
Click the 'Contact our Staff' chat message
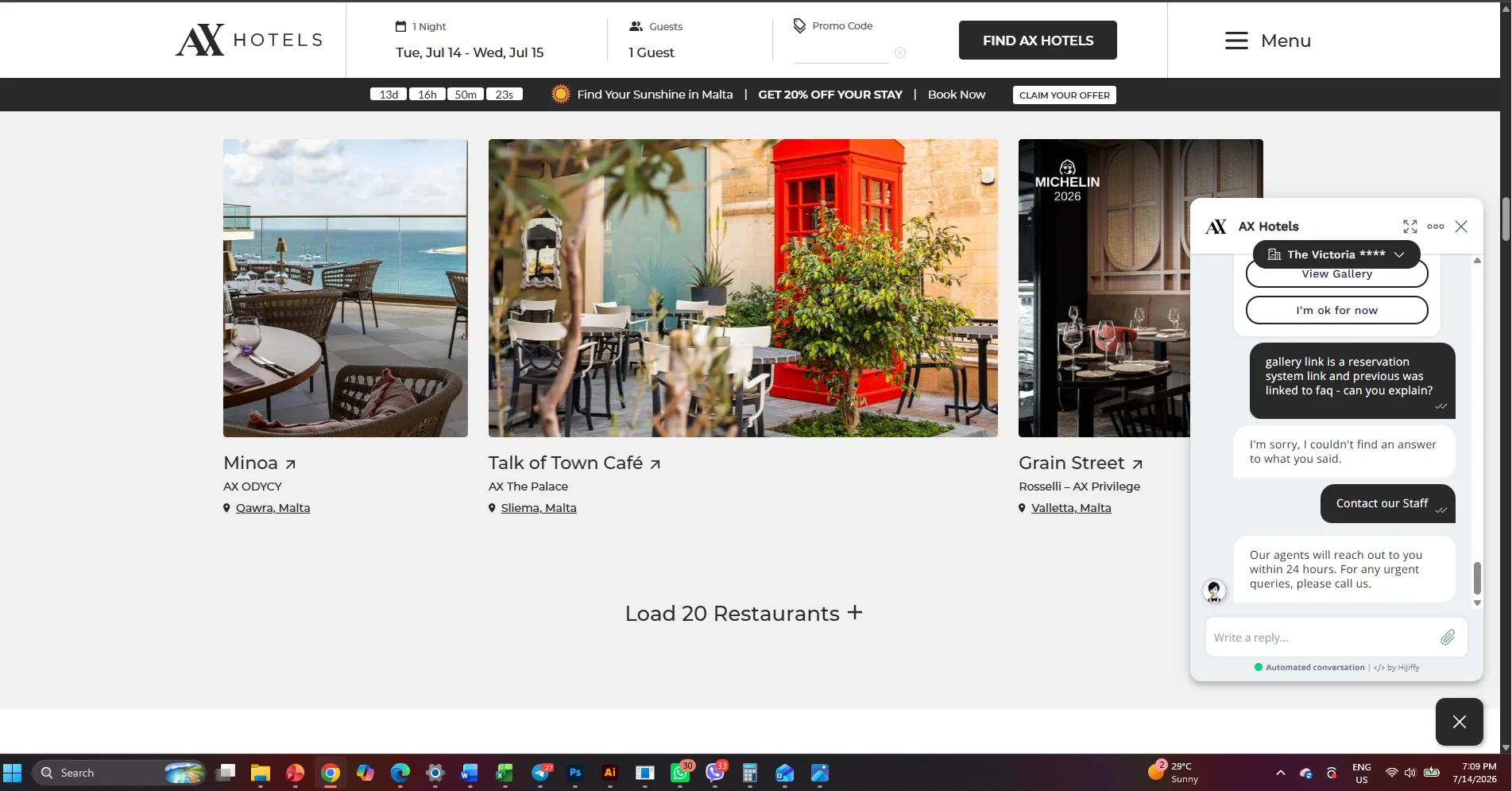click(x=1387, y=503)
